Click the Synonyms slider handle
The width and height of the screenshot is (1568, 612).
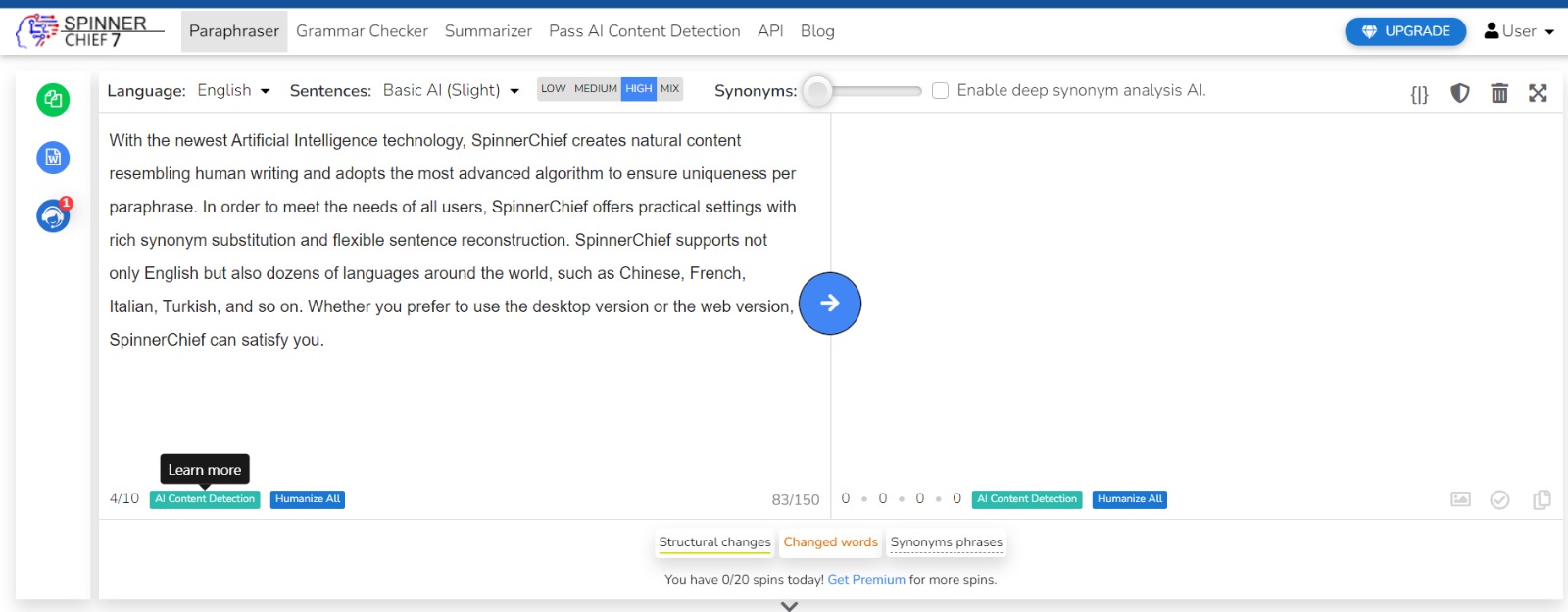[x=817, y=91]
